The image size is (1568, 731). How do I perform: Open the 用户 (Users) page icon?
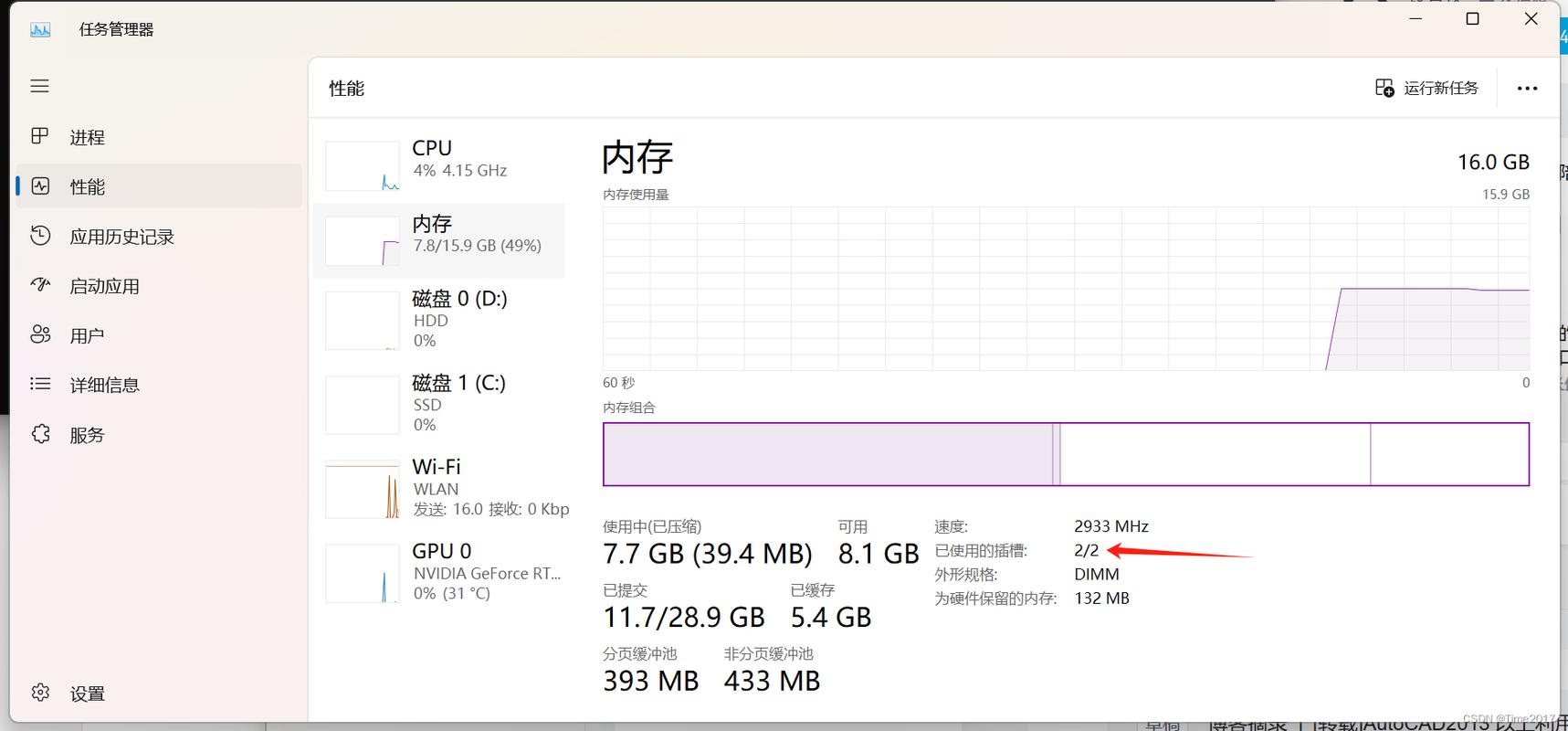coord(40,334)
